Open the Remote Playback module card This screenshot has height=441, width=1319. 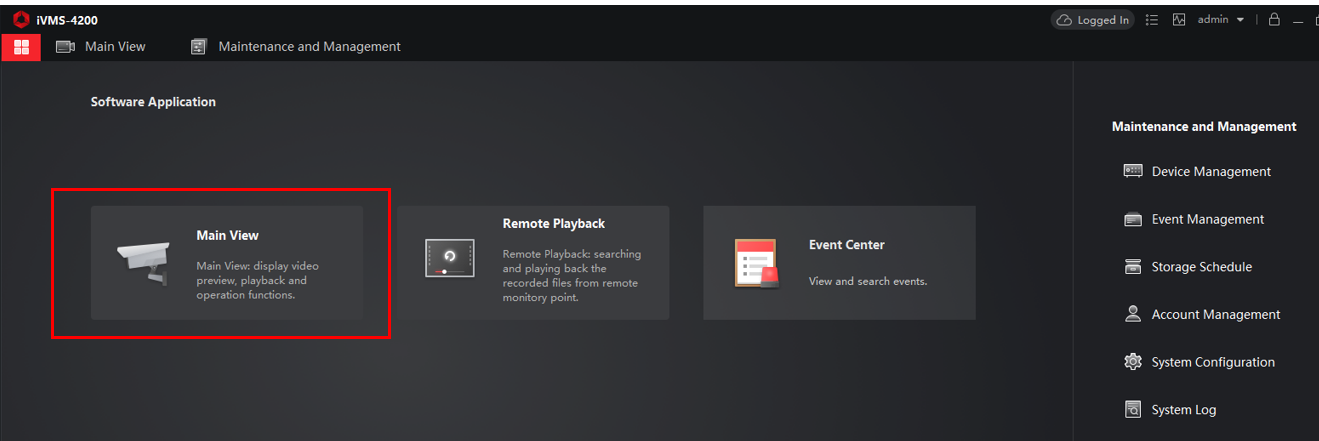533,263
